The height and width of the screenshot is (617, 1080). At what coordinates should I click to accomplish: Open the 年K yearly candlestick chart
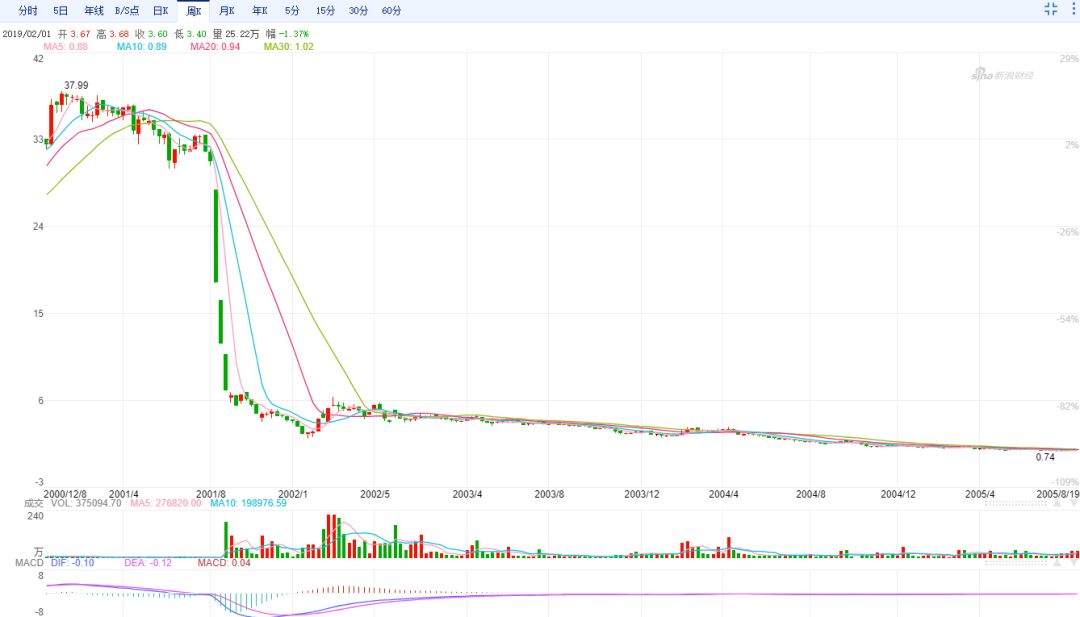point(260,11)
